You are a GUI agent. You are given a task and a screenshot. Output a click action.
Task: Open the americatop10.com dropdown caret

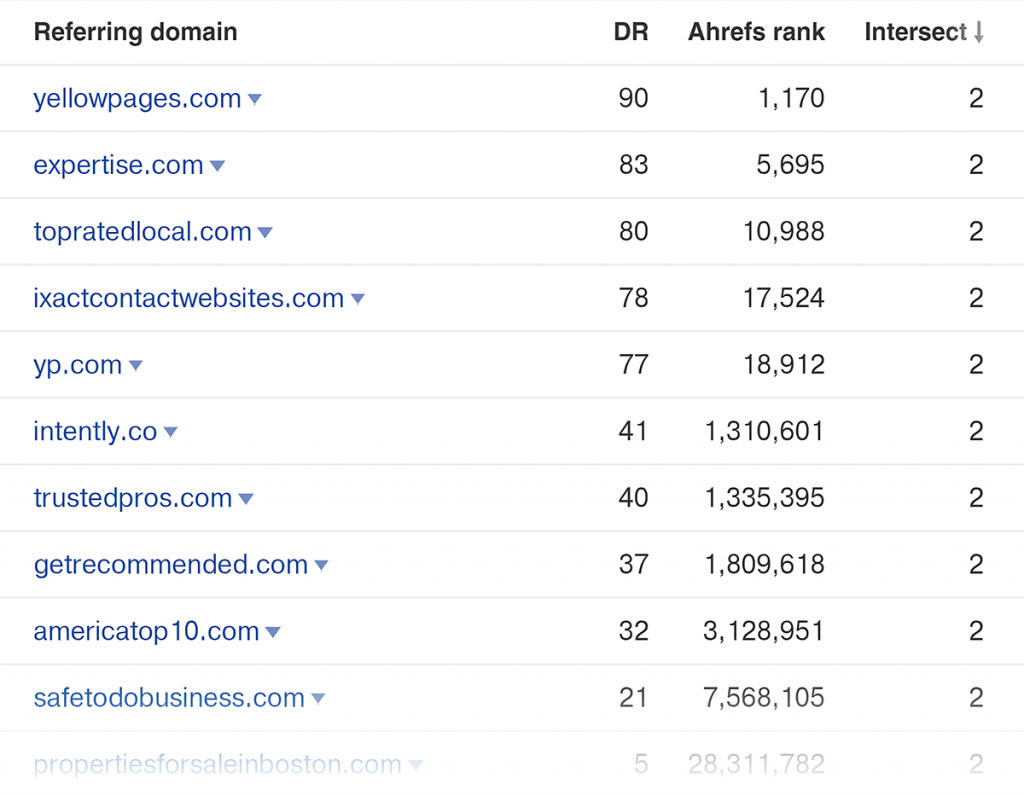[273, 632]
